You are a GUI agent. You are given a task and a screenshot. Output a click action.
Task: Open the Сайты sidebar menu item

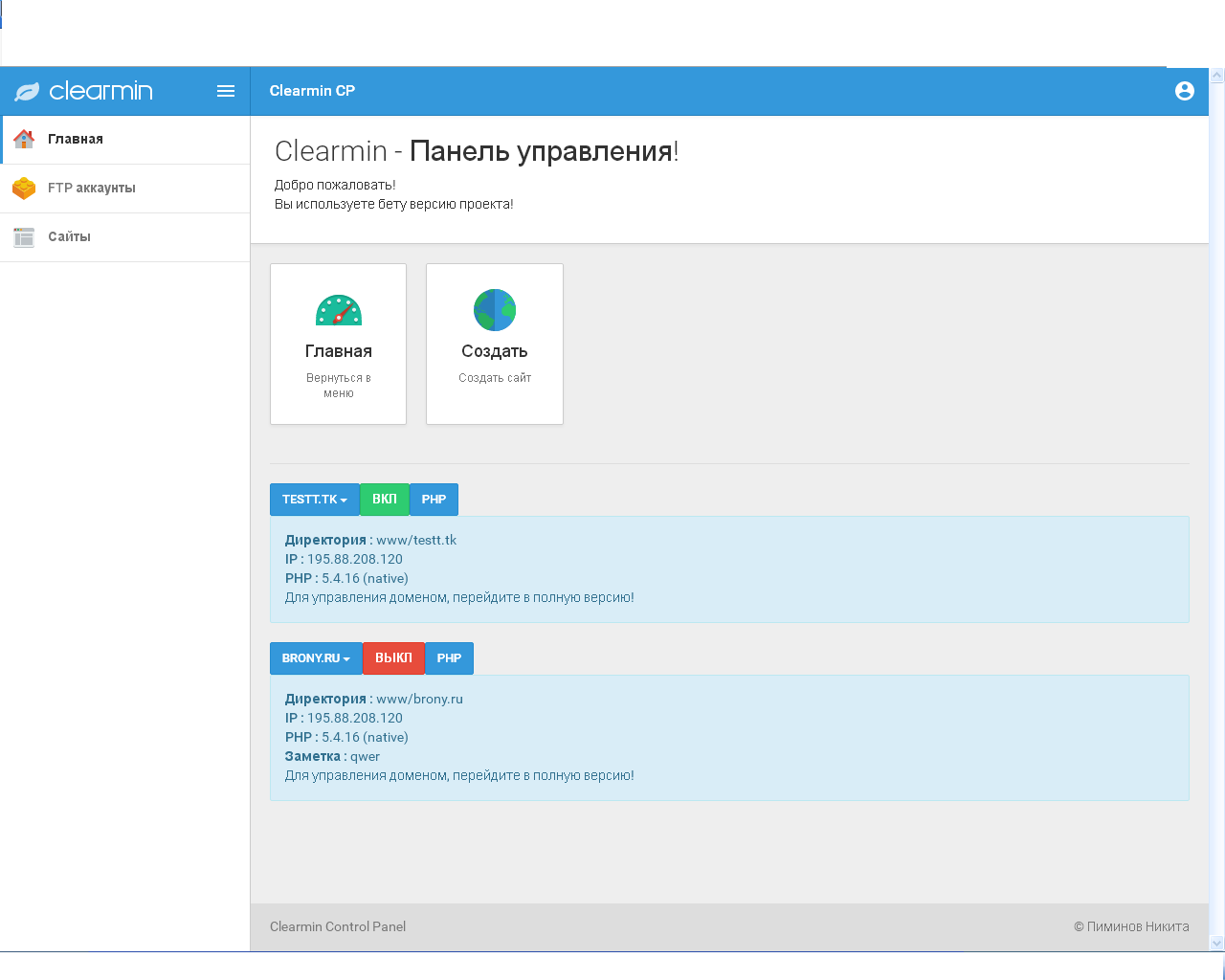(70, 237)
